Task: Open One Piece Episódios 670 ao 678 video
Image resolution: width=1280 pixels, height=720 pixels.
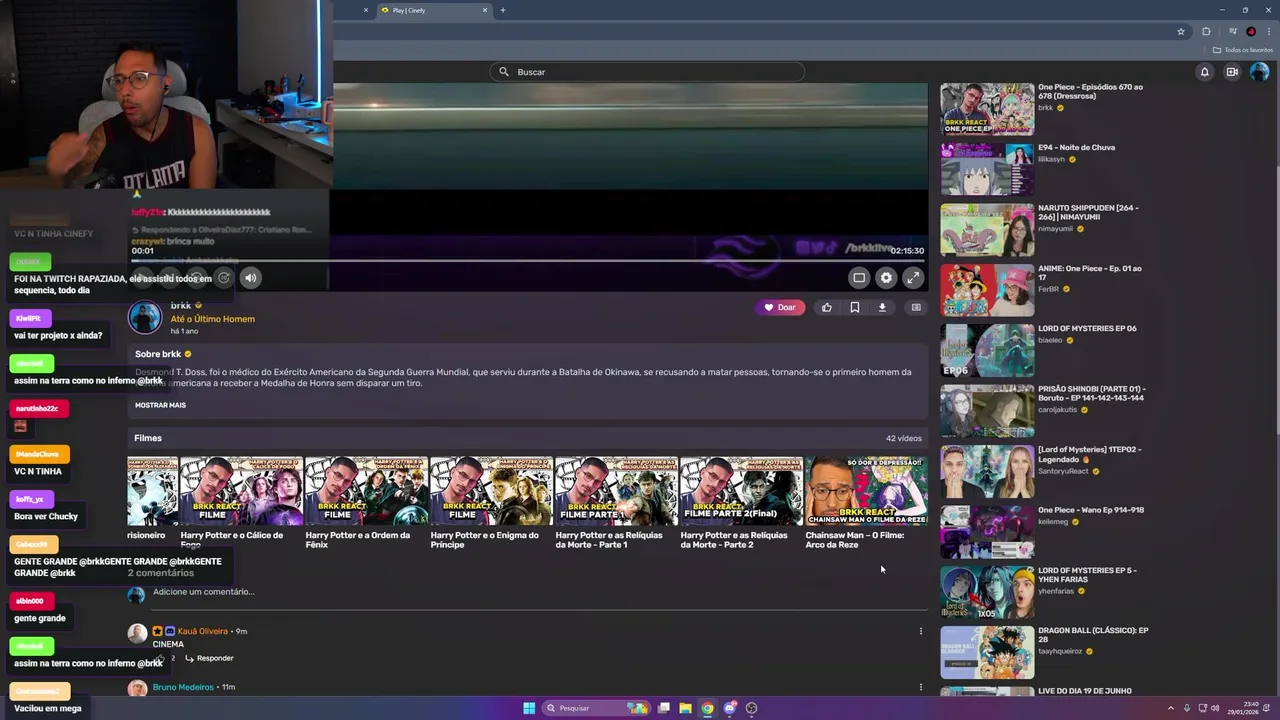Action: click(987, 109)
